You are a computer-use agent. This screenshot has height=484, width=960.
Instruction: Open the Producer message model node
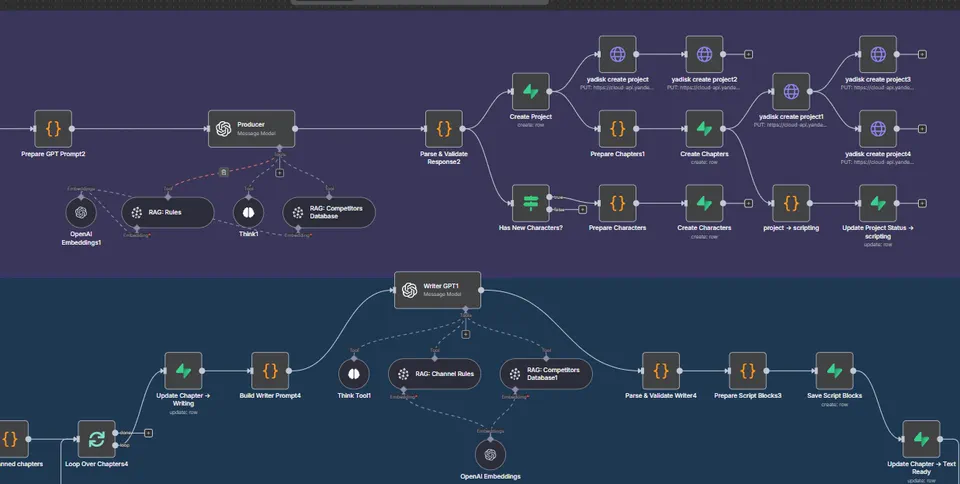coord(252,128)
